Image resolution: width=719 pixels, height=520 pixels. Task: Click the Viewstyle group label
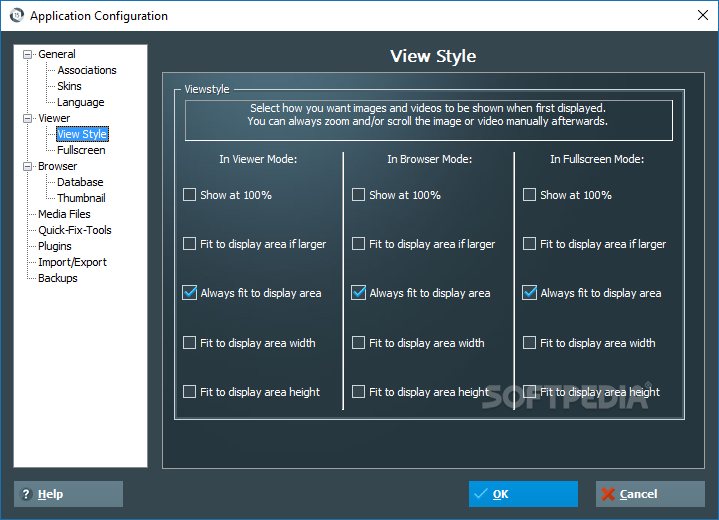pos(207,89)
